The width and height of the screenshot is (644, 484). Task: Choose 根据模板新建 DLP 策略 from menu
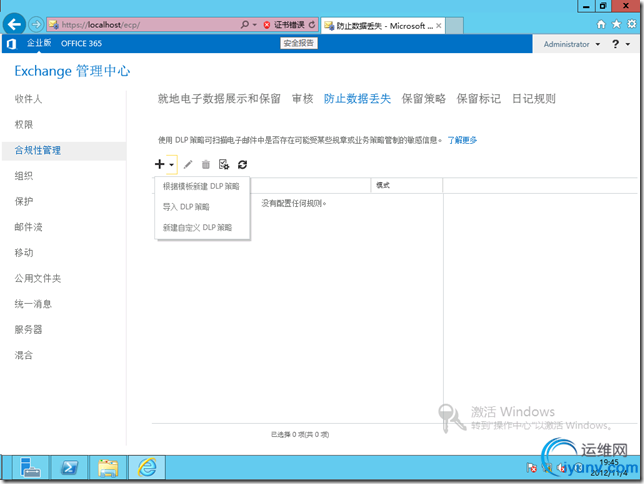point(201,187)
